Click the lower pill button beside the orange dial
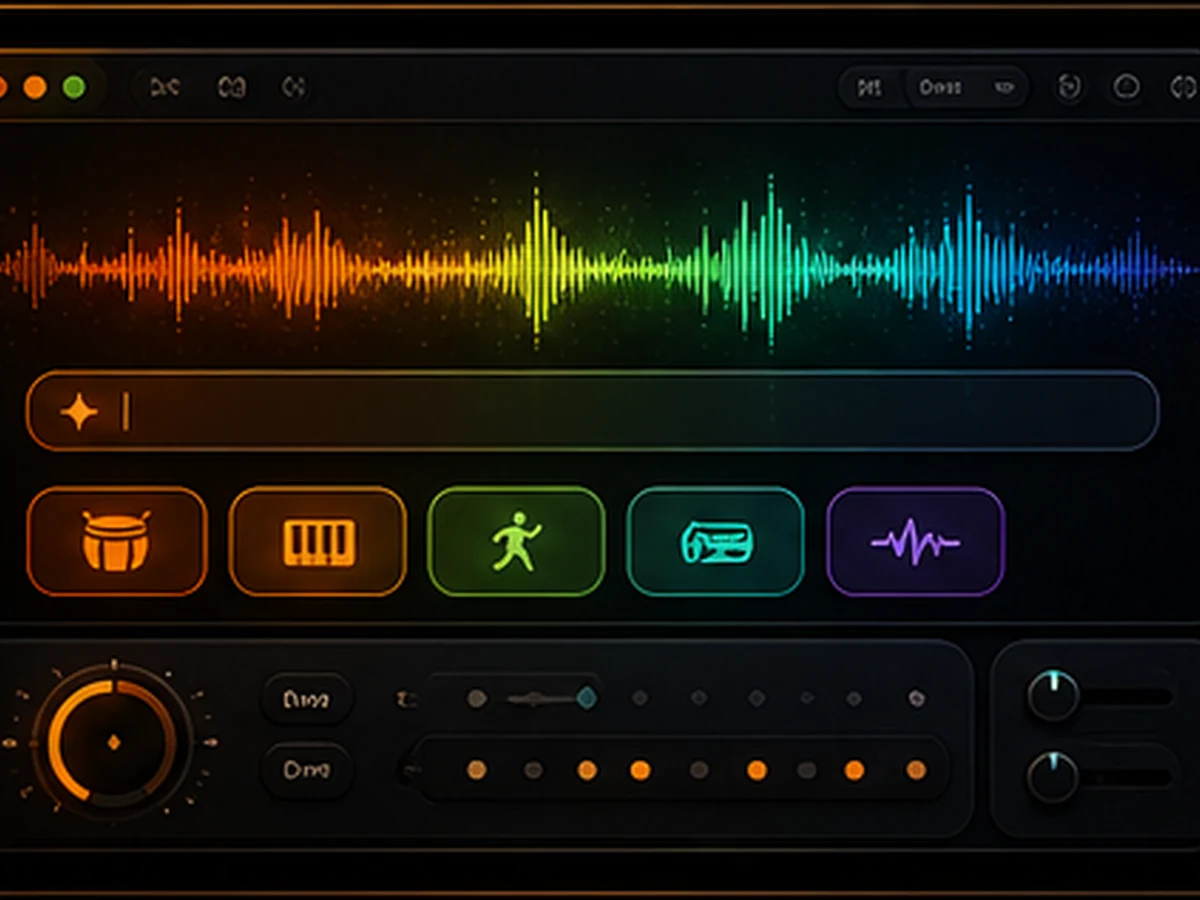Viewport: 1200px width, 900px height. click(307, 770)
